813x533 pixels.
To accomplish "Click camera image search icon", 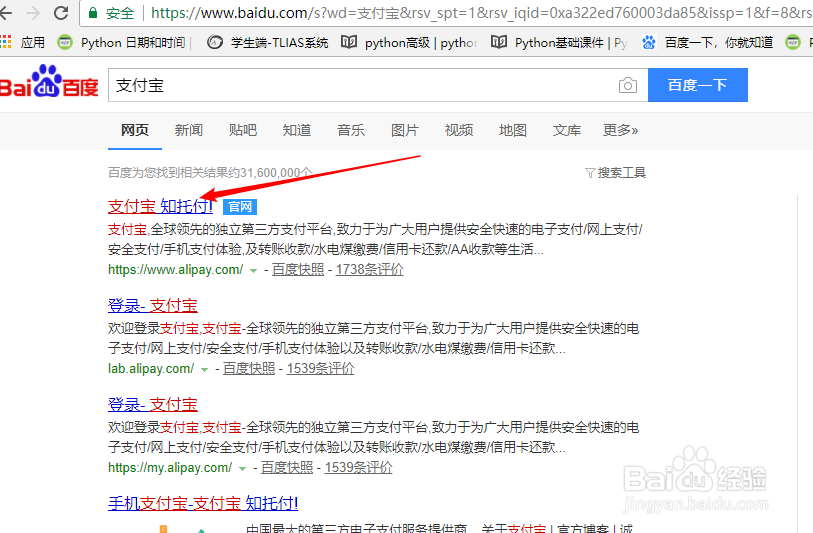I will tap(627, 85).
